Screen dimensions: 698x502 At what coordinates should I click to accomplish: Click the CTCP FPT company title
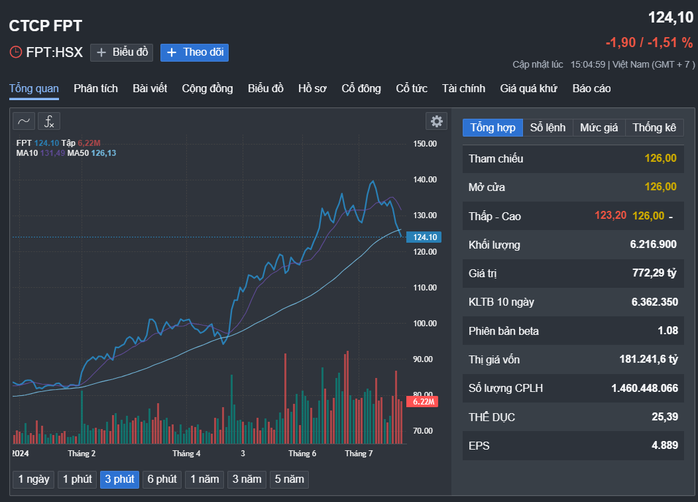(45, 26)
